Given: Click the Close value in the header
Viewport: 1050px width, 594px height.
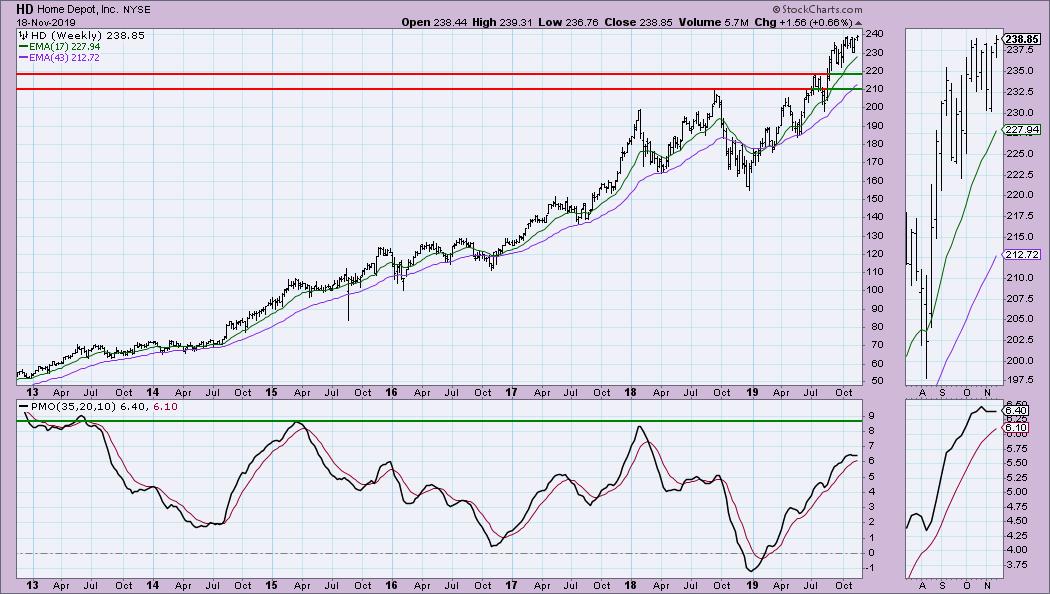Looking at the screenshot, I should (656, 22).
